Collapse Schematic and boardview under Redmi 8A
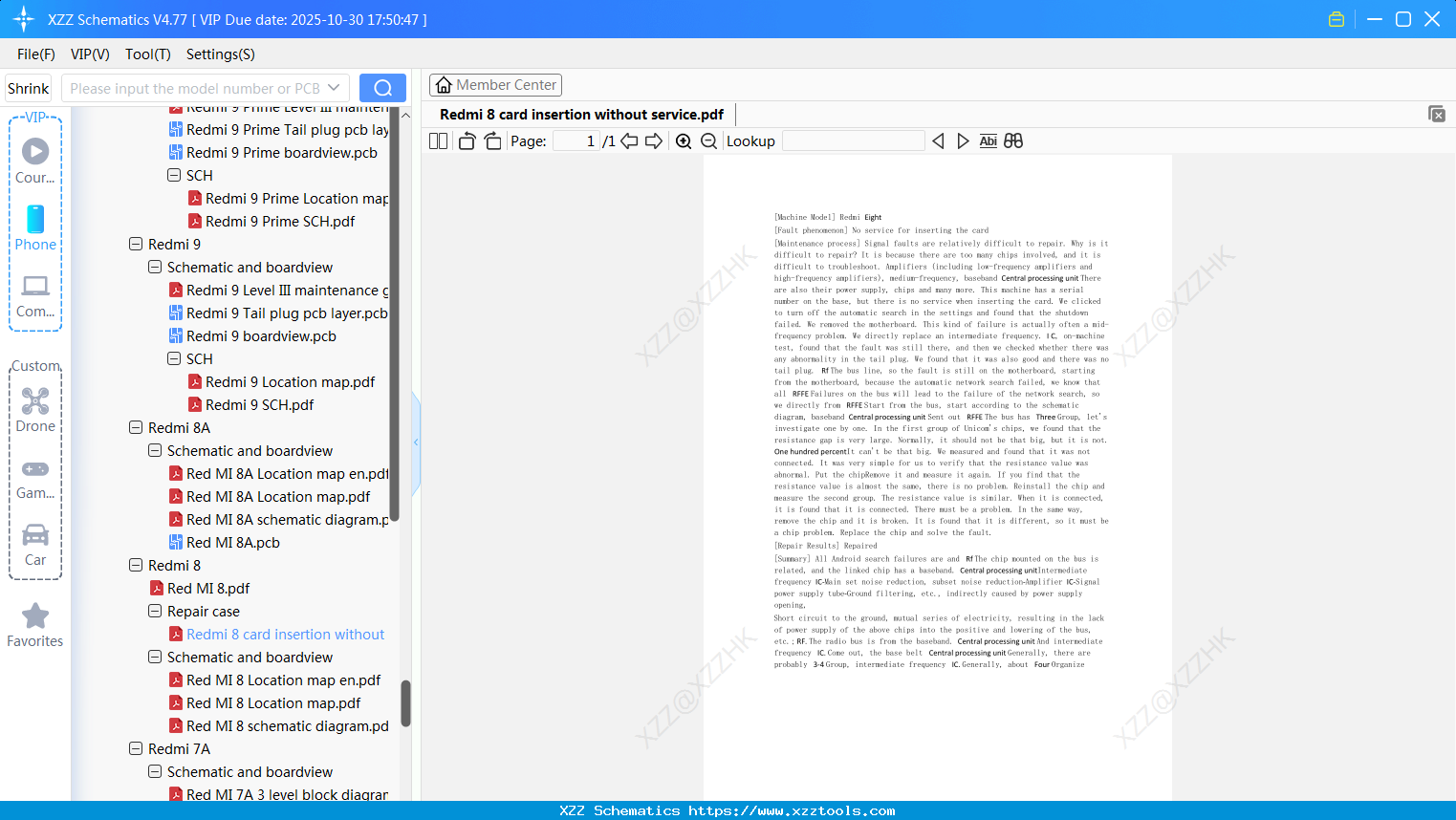 click(155, 450)
